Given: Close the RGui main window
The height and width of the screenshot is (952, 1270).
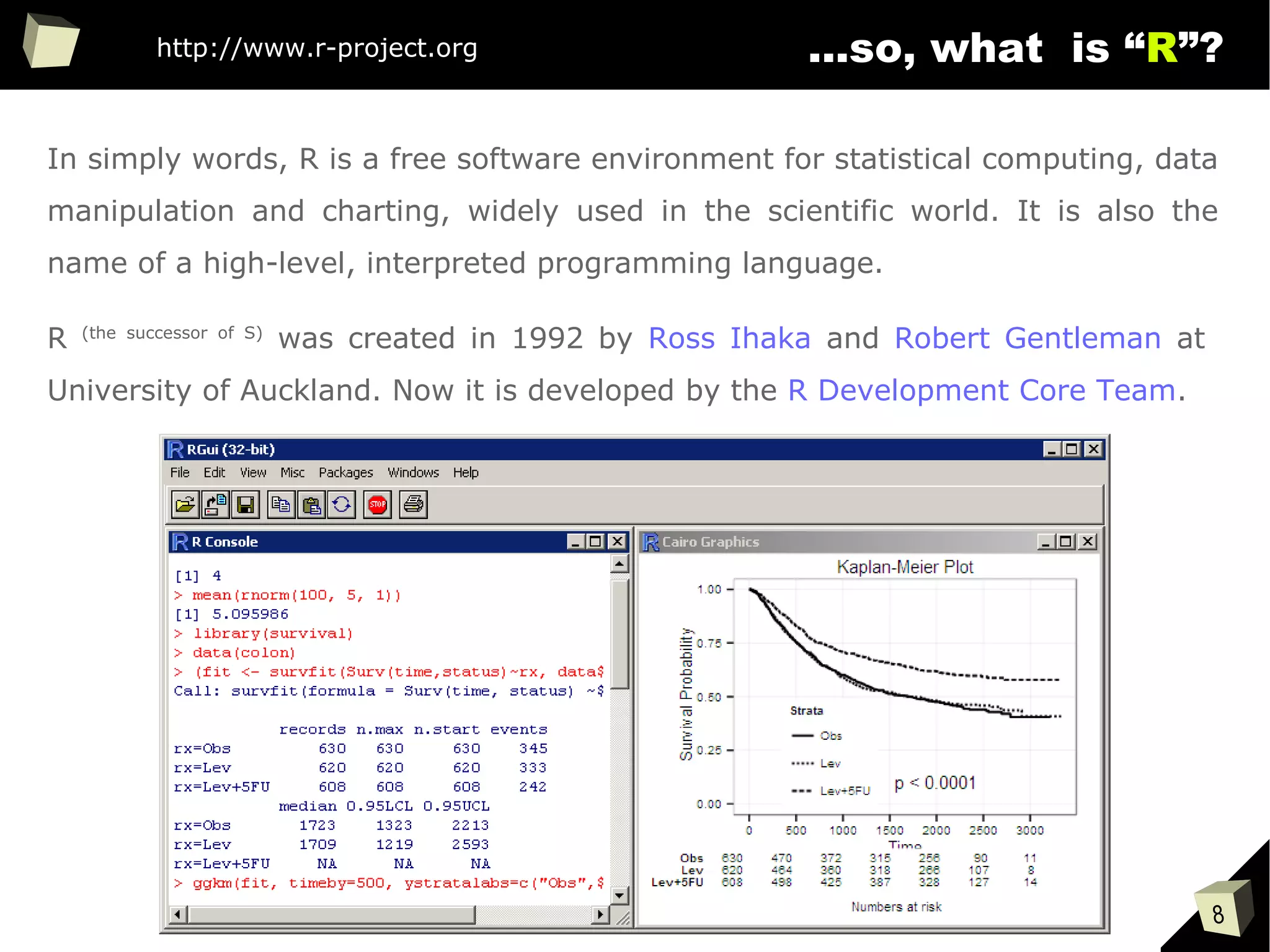Looking at the screenshot, I should tap(1093, 449).
